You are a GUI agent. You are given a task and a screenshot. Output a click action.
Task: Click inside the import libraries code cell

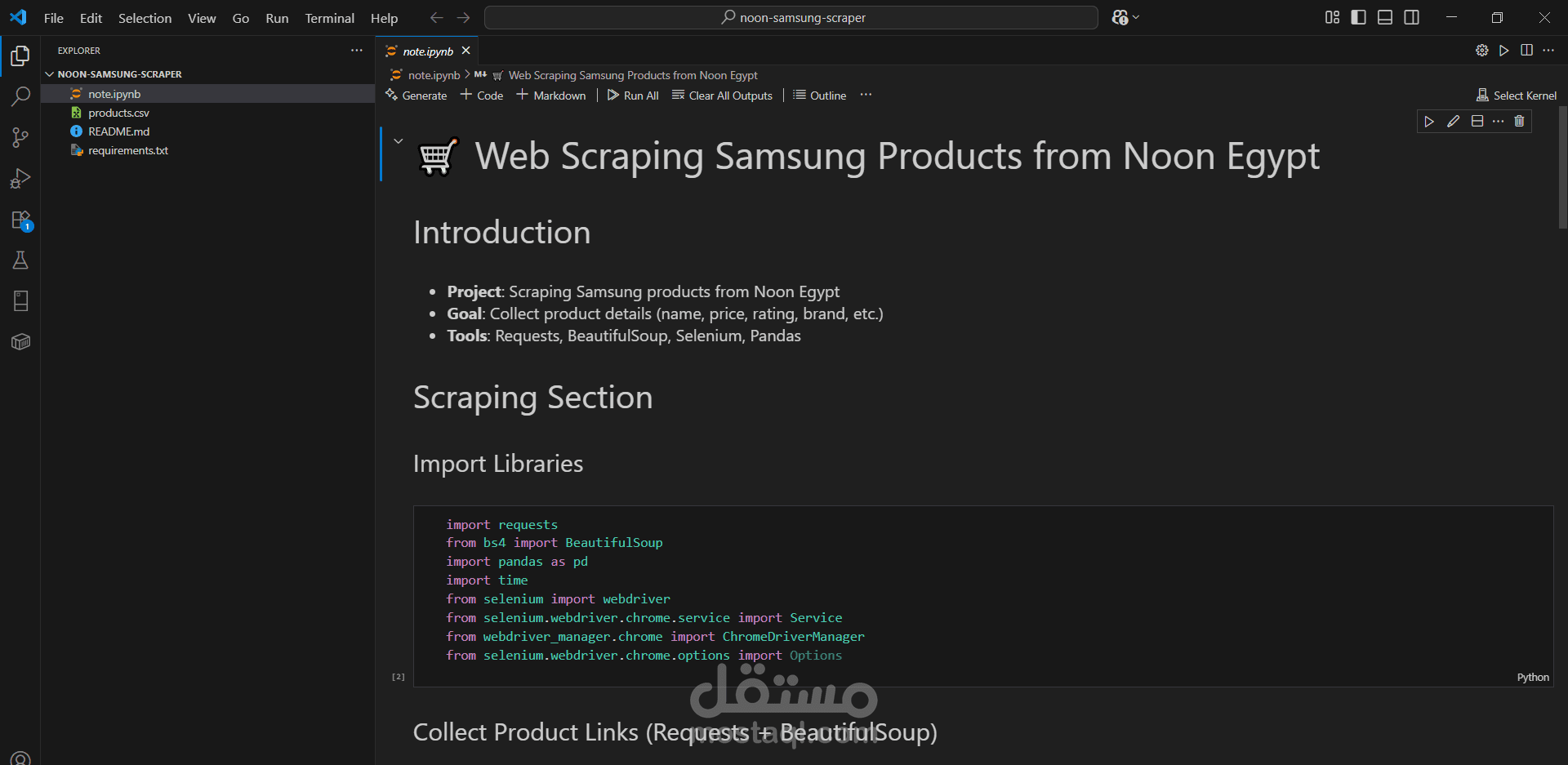[x=983, y=596]
